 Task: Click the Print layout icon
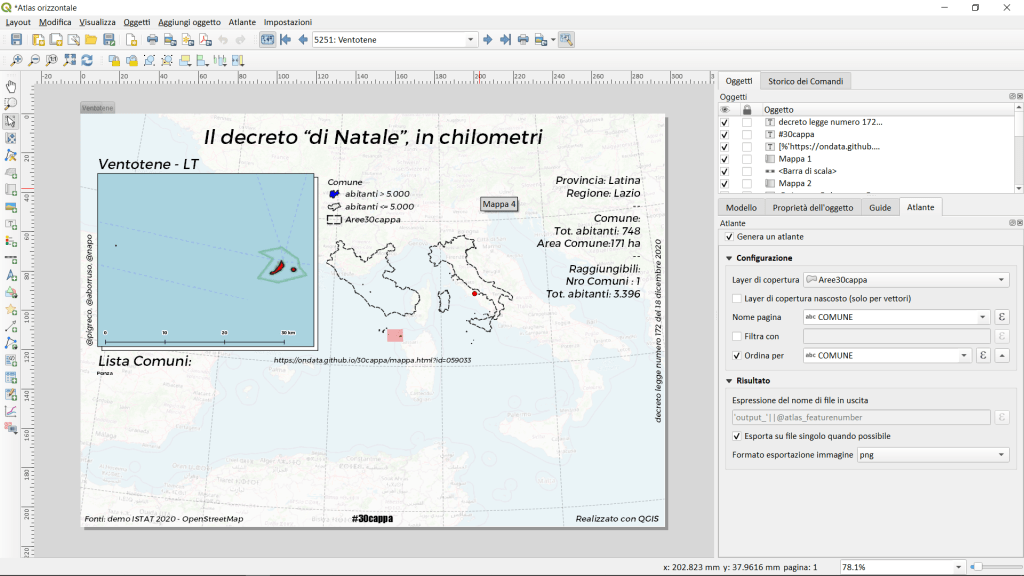[x=152, y=40]
